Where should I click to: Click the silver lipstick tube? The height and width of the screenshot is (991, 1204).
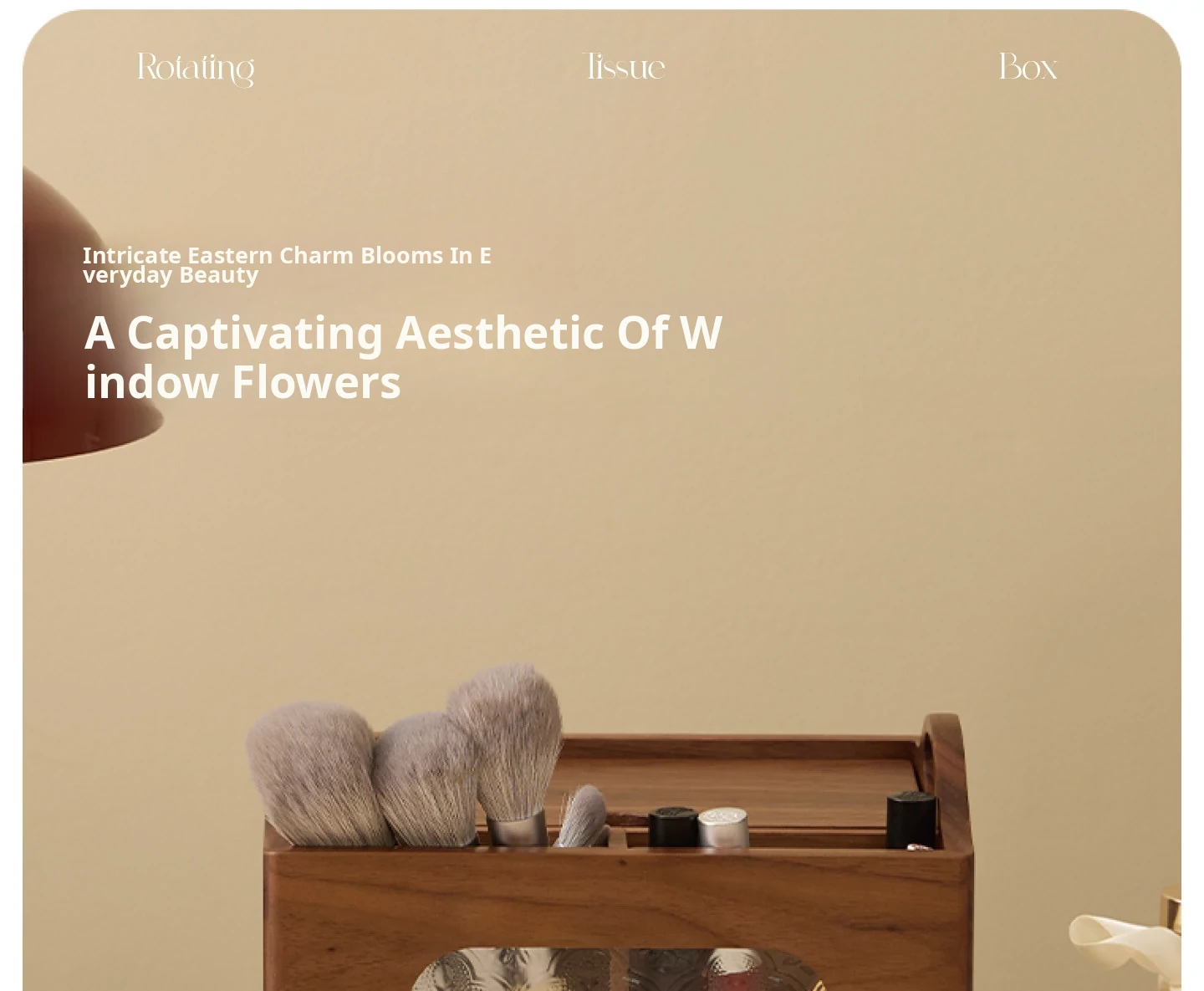722,827
